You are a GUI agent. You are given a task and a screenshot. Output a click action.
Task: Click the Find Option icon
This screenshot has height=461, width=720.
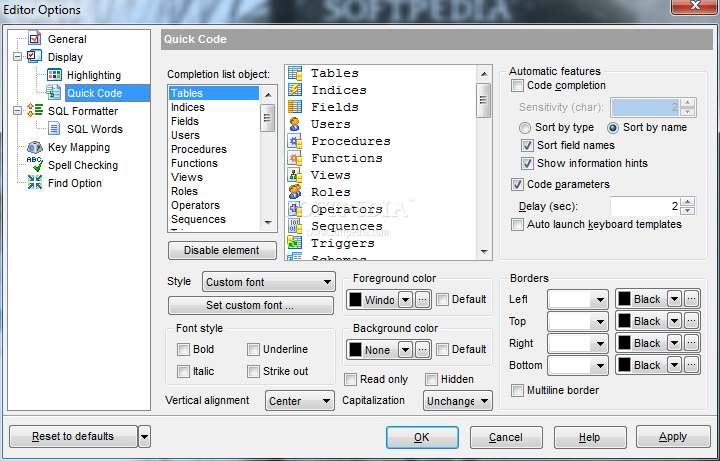[x=35, y=183]
